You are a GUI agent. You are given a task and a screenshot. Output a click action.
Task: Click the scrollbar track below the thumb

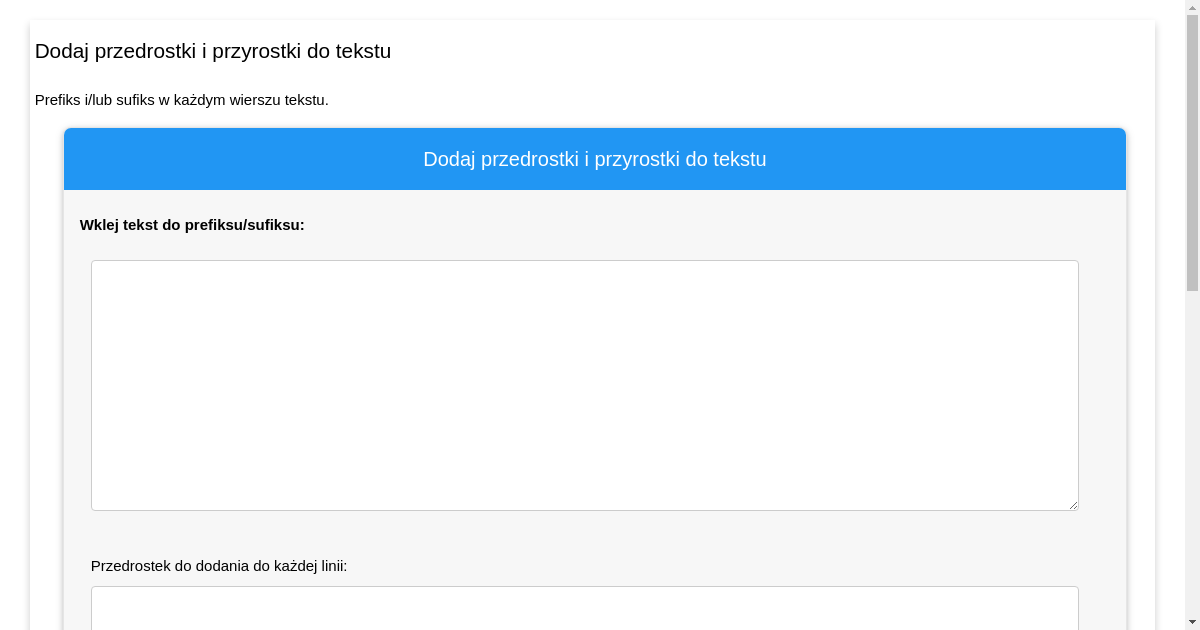click(x=1191, y=450)
